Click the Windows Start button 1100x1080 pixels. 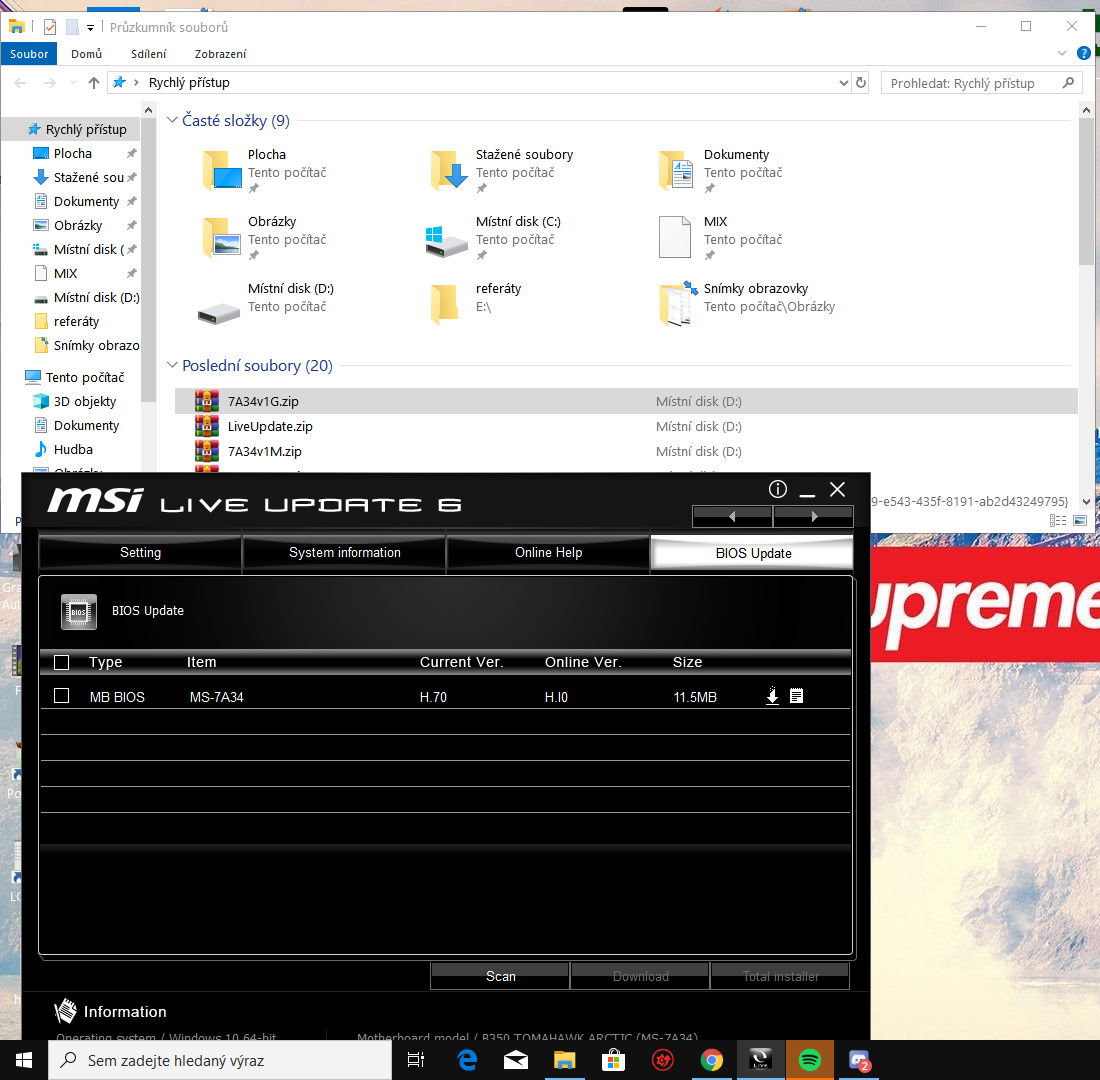pos(24,1060)
